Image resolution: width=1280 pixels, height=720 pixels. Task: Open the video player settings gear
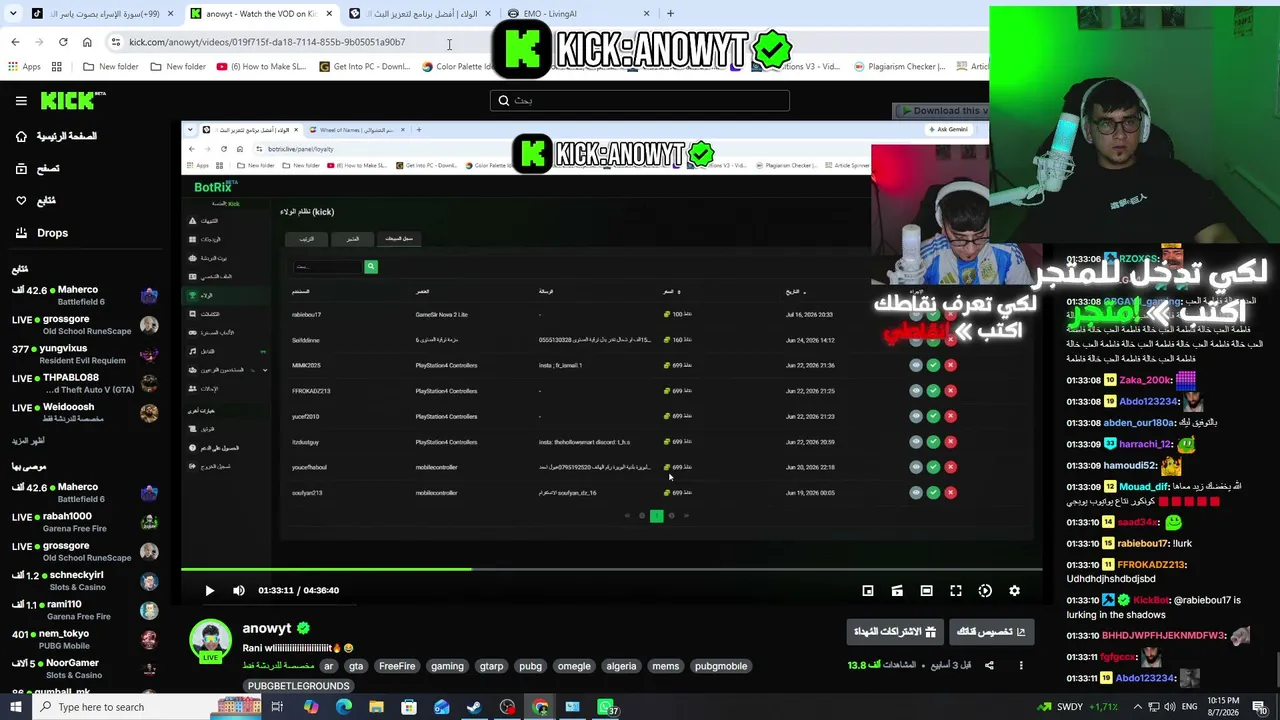point(1014,591)
